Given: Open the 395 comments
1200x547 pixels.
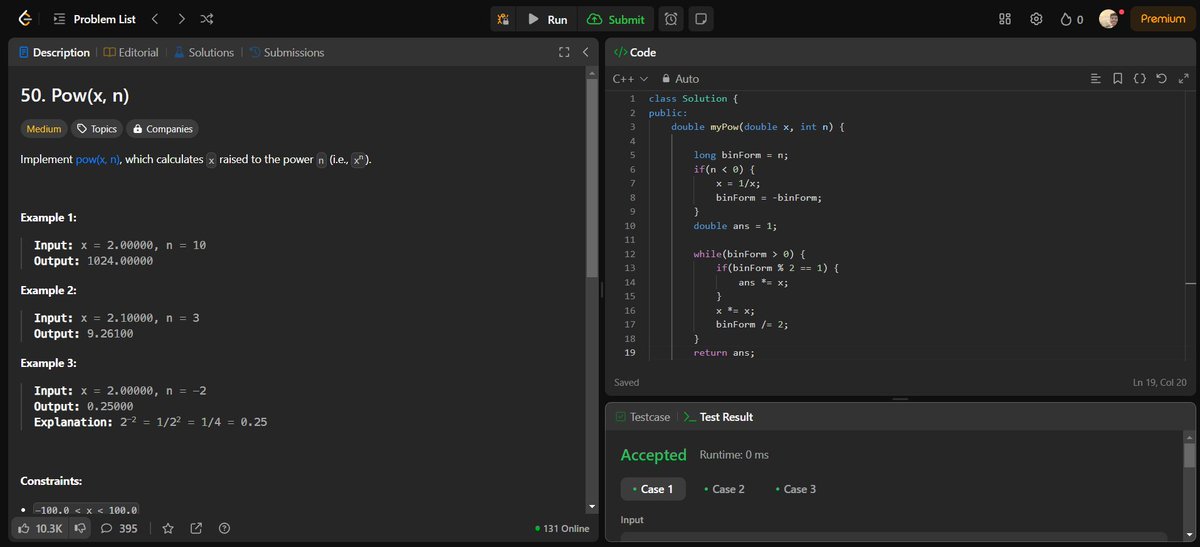Looking at the screenshot, I should click(x=120, y=528).
